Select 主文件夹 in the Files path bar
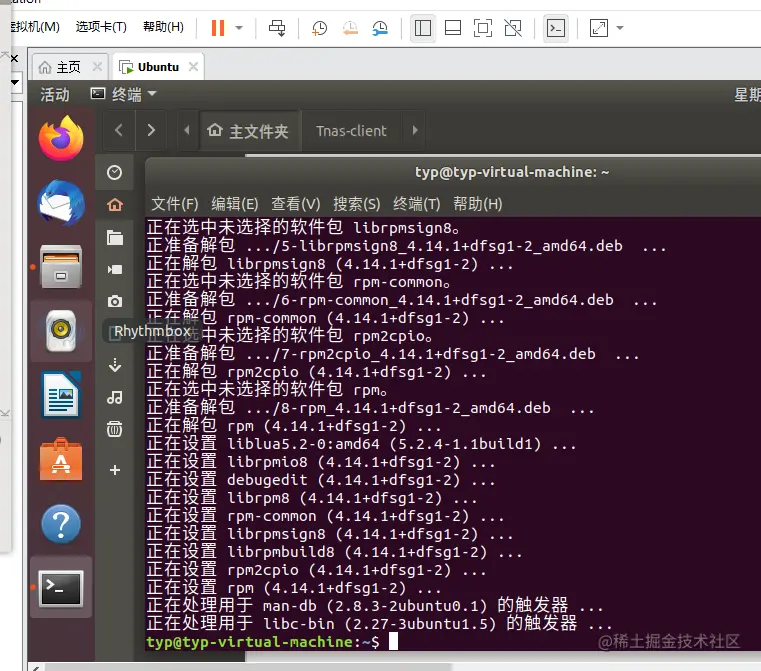This screenshot has width=761, height=671. coord(248,131)
